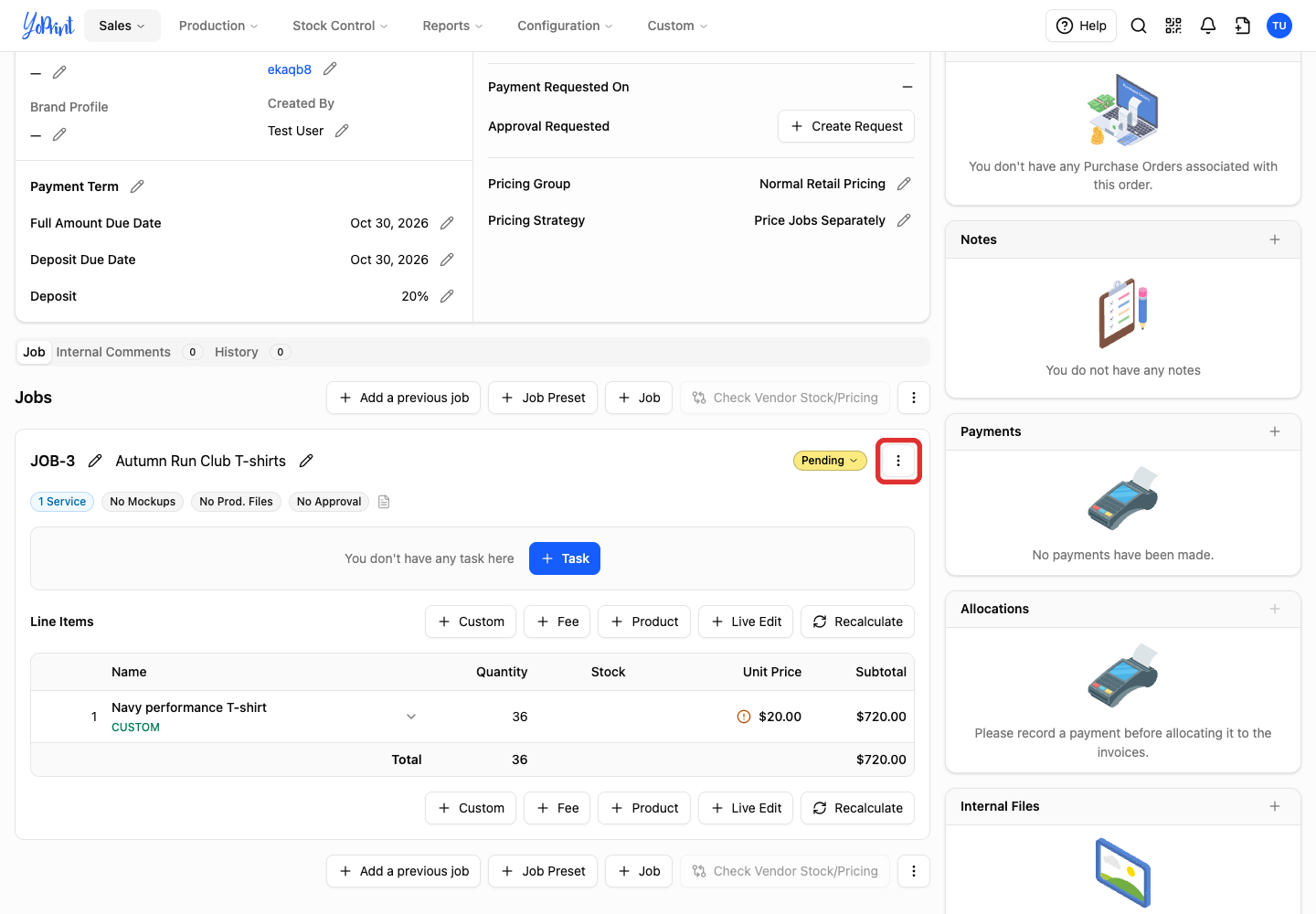Edit Full Amount Due Date pencil
The image size is (1316, 914).
(x=447, y=223)
